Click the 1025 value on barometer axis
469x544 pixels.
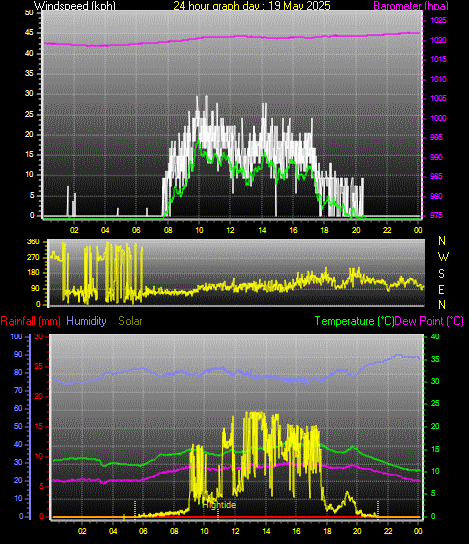(438, 20)
